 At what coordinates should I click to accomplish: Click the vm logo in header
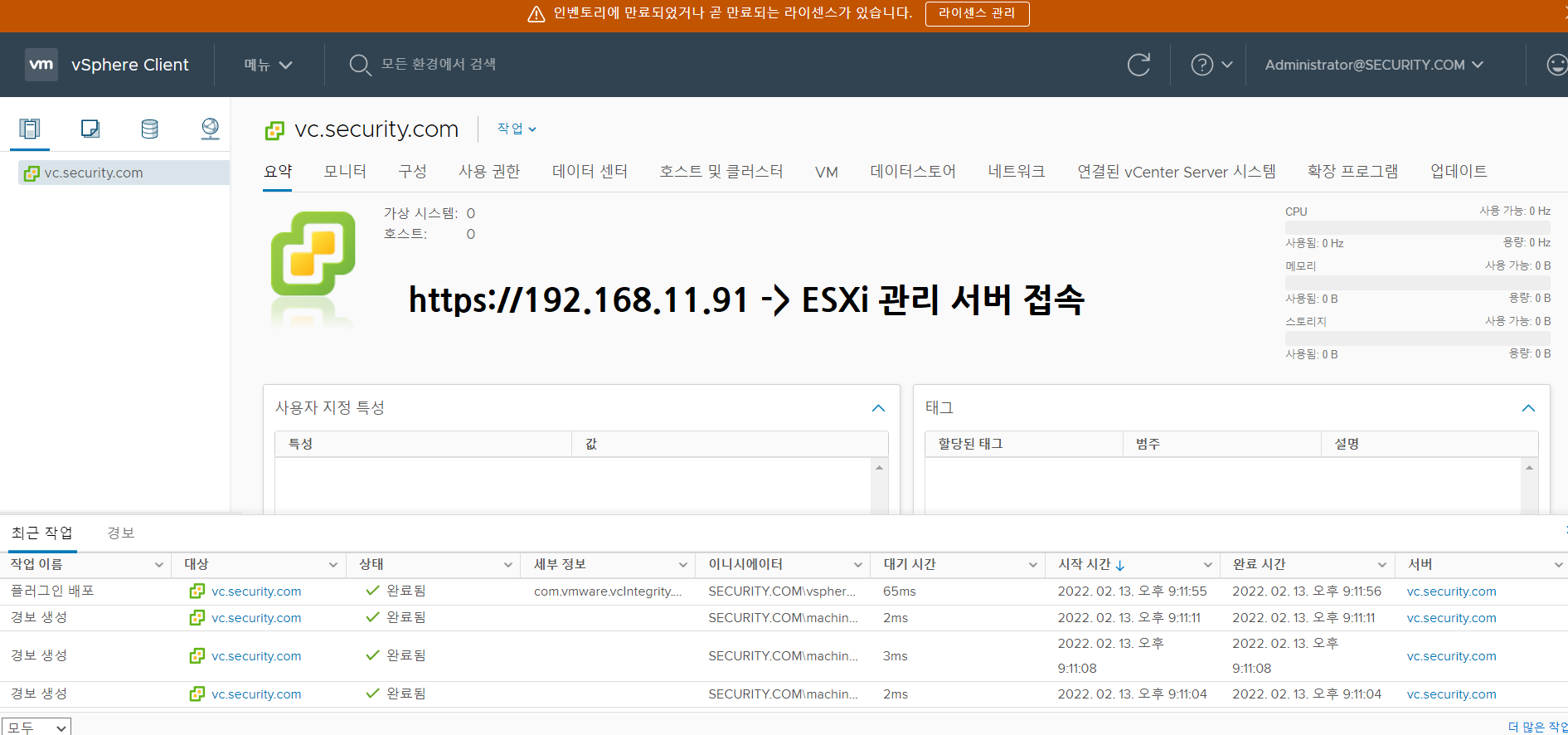41,65
